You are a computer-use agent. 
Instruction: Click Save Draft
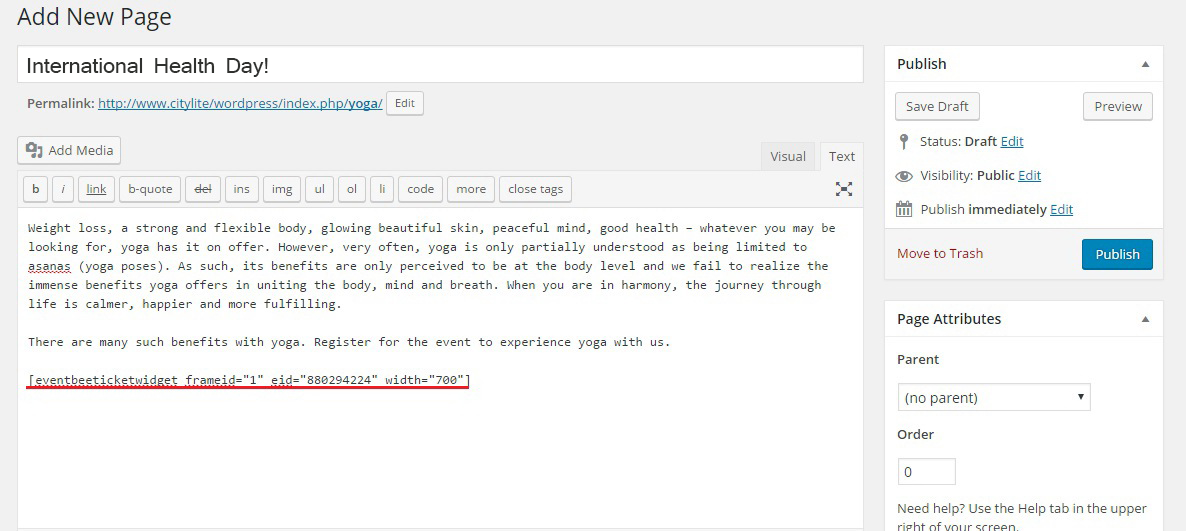pos(937,107)
